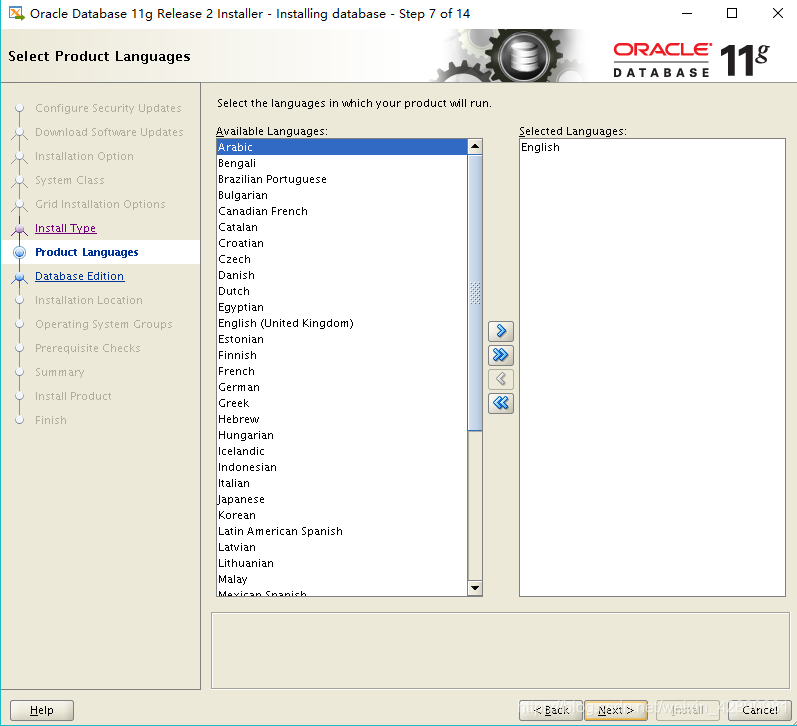Image resolution: width=797 pixels, height=726 pixels.
Task: Select Greek in Available Languages
Action: 342,403
